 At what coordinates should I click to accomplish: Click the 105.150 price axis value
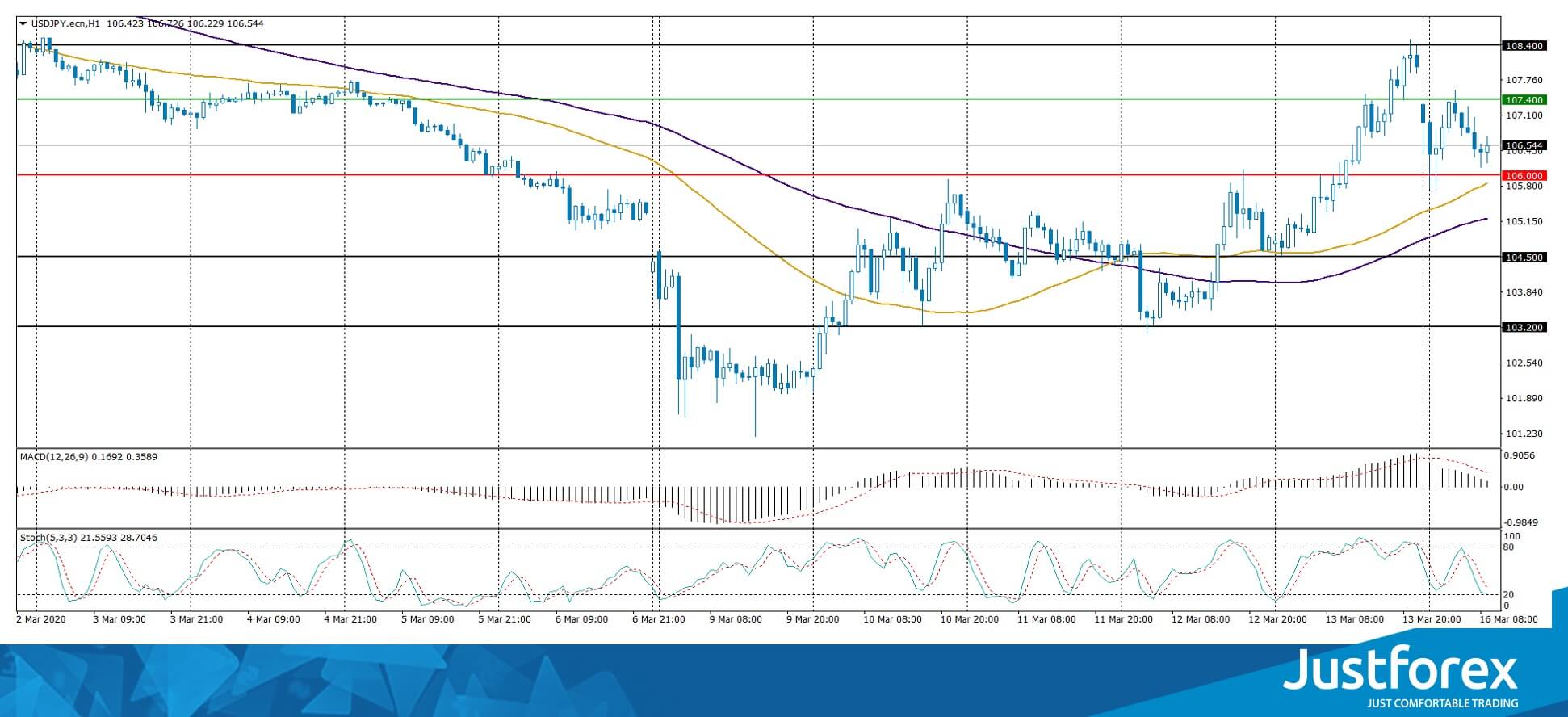point(1524,221)
